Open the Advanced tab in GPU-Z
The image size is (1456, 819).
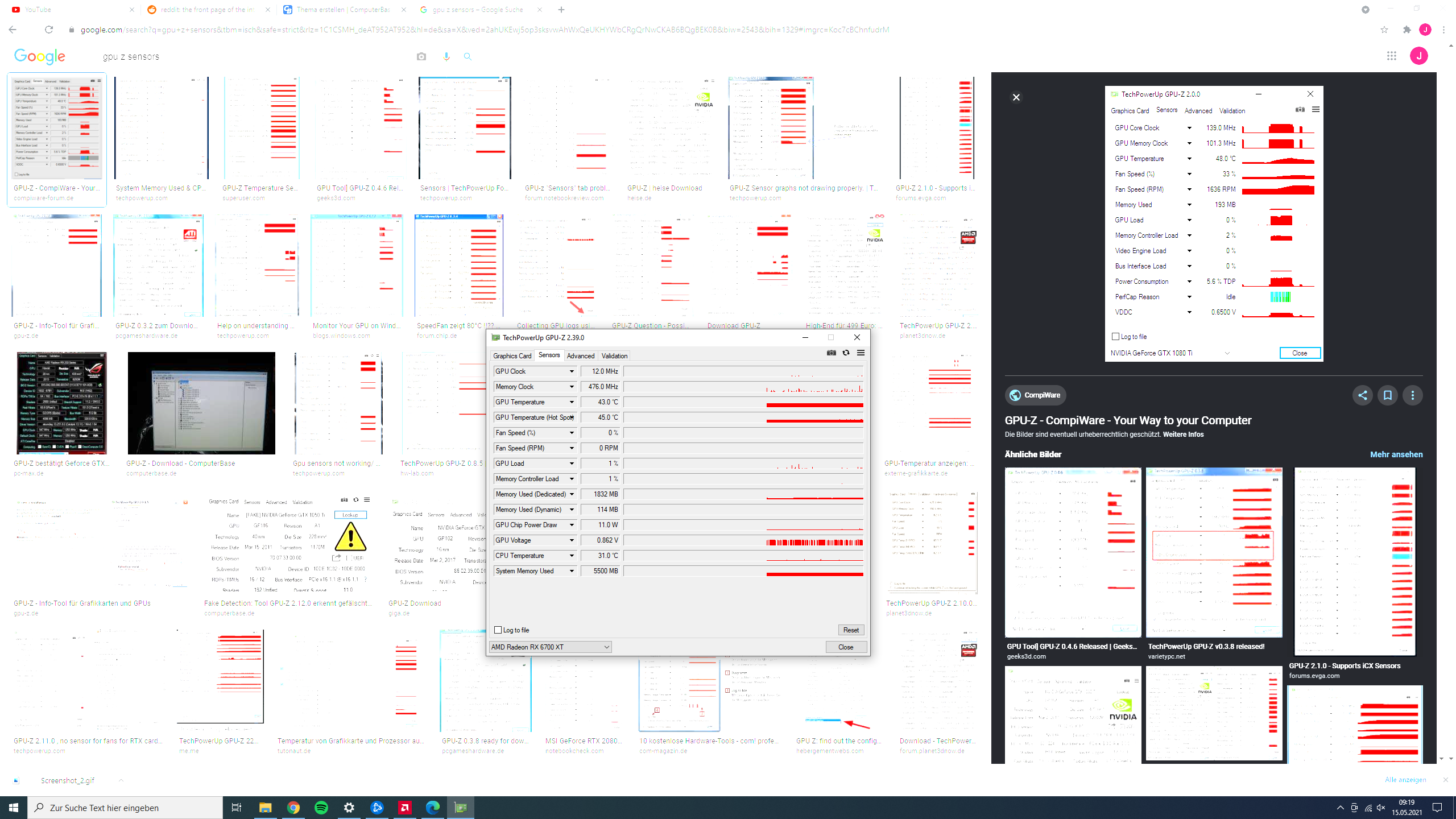(580, 356)
